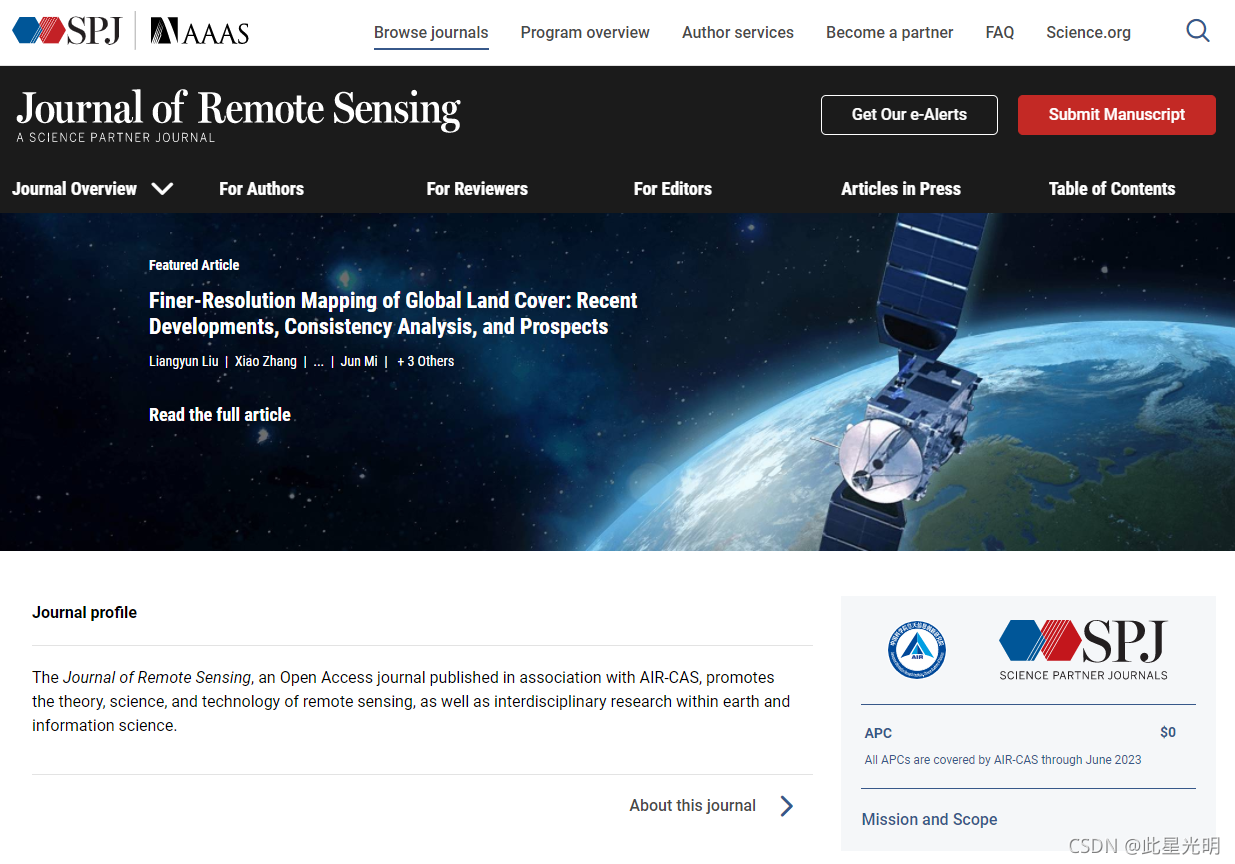Open For Reviewers section

(477, 188)
